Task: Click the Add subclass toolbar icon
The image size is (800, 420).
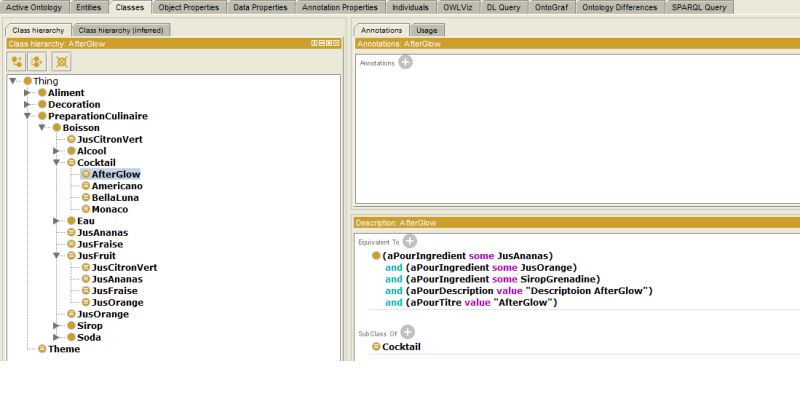Action: point(17,62)
